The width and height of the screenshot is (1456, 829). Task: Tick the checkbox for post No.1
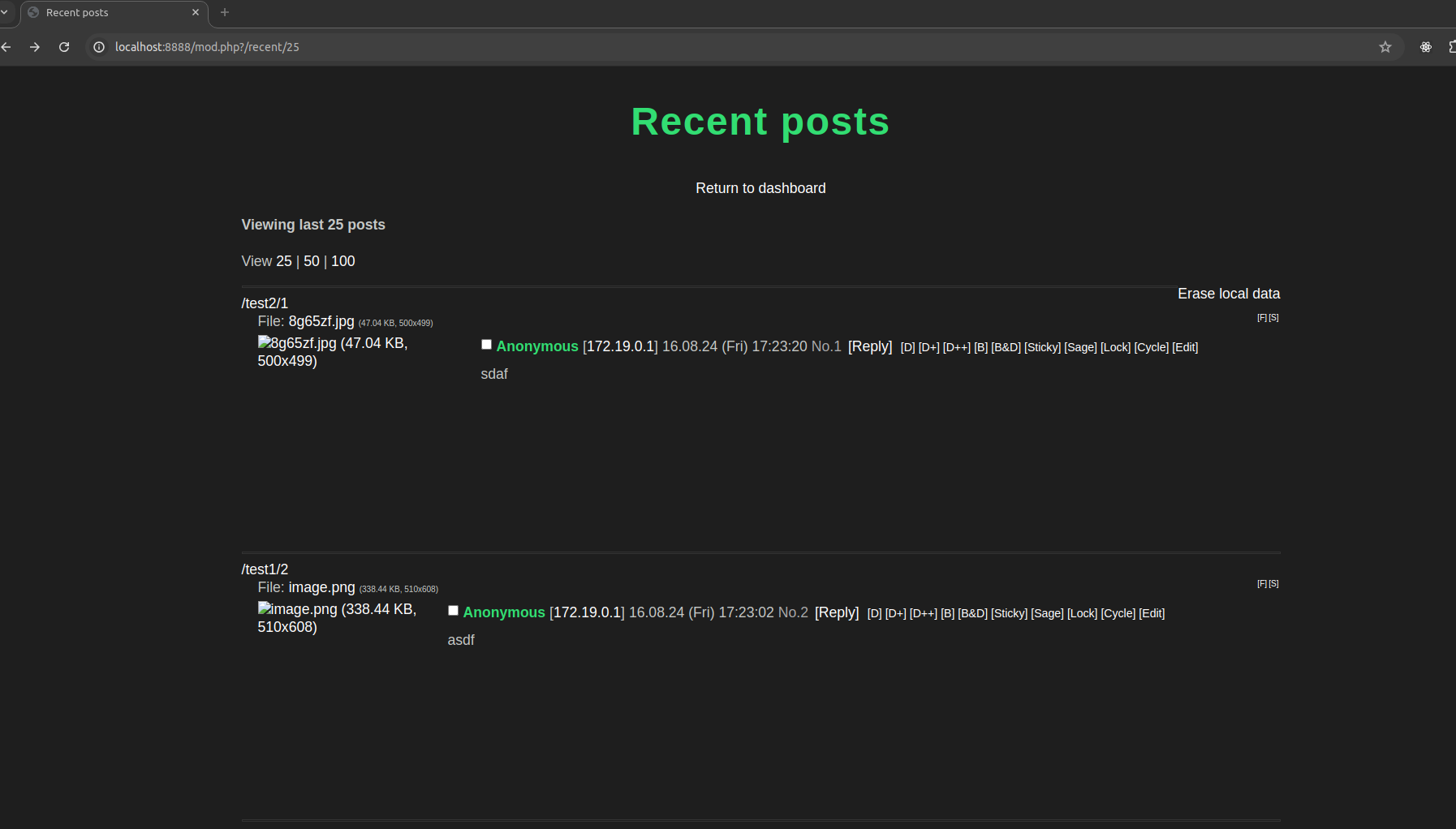tap(486, 345)
